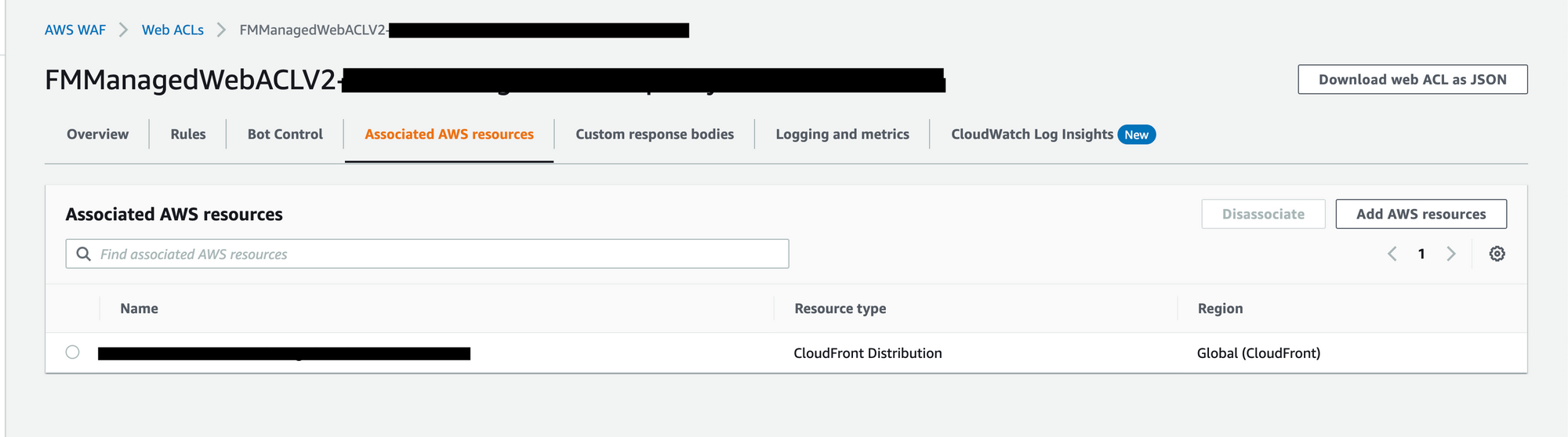Open the table preferences gear icon
Image resolution: width=1568 pixels, height=437 pixels.
tap(1497, 254)
